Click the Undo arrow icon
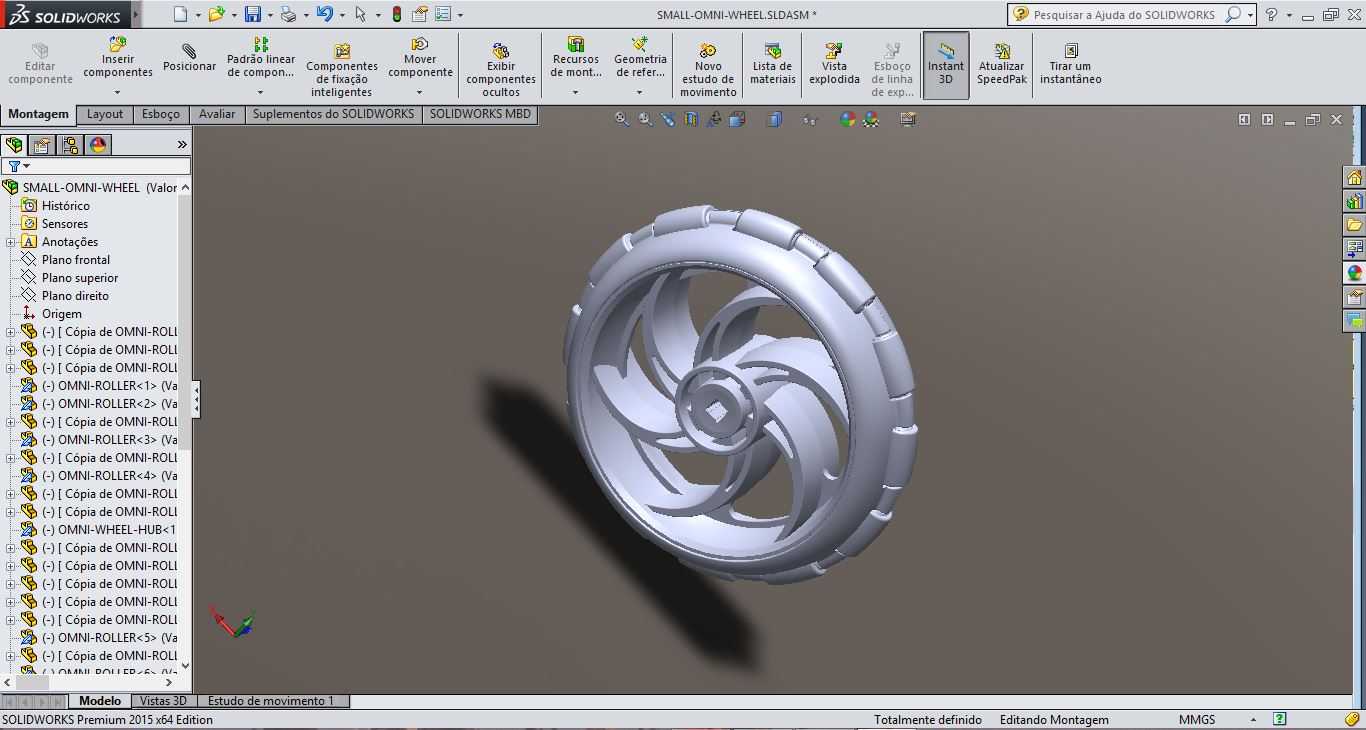The height and width of the screenshot is (730, 1366). 324,15
